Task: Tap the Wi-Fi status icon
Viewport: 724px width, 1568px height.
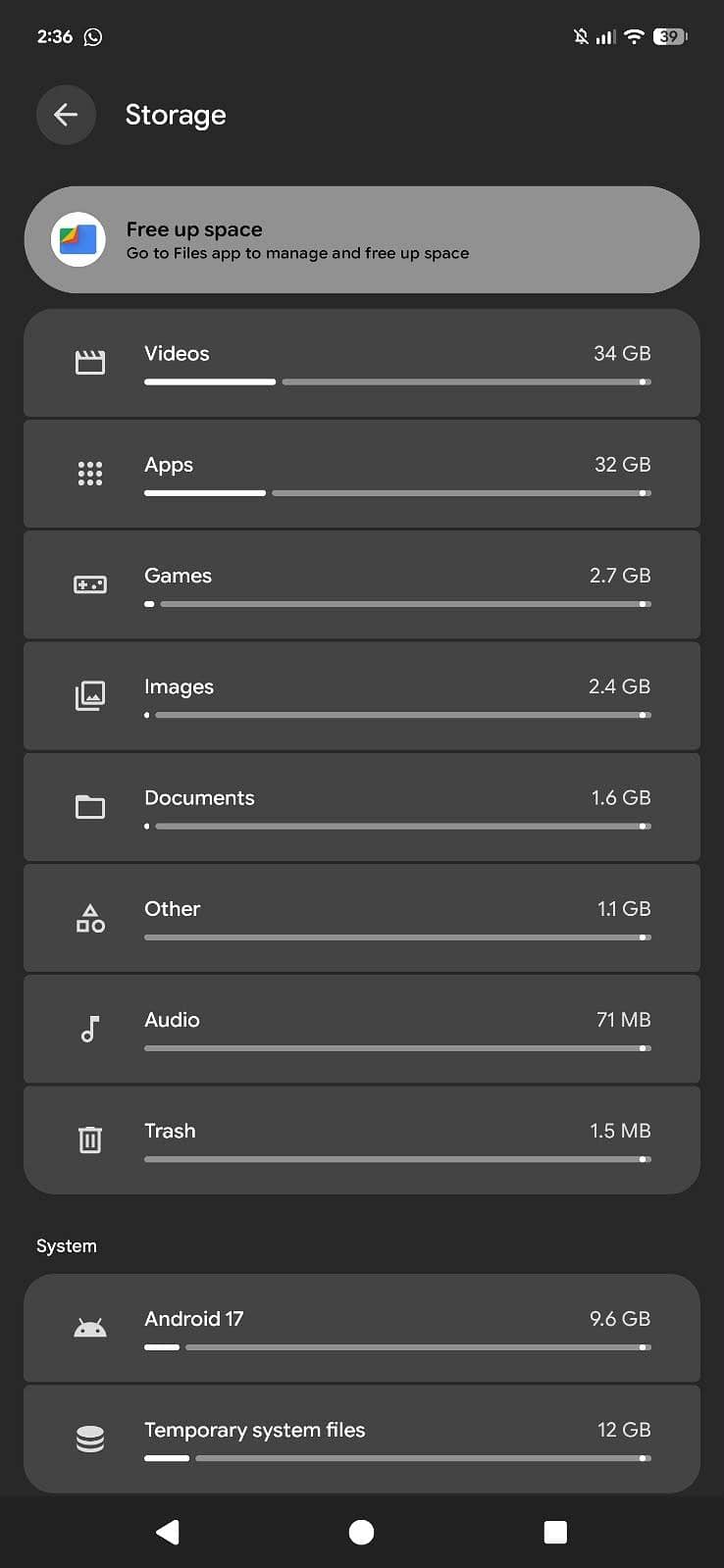Action: [x=634, y=37]
